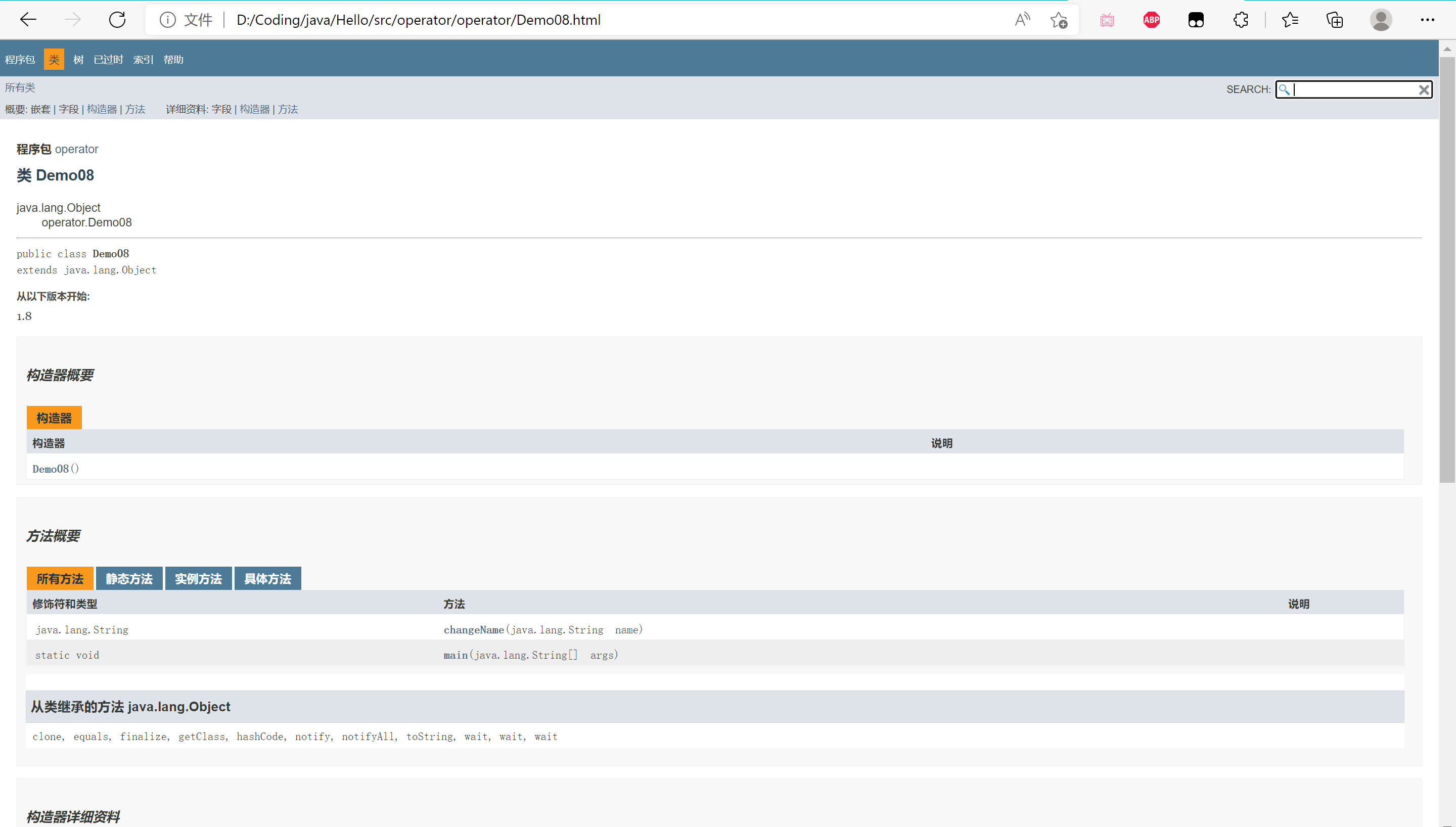Viewport: 1456px width, 827px height.
Task: Click the Read aloud icon
Action: pyautogui.click(x=1022, y=20)
